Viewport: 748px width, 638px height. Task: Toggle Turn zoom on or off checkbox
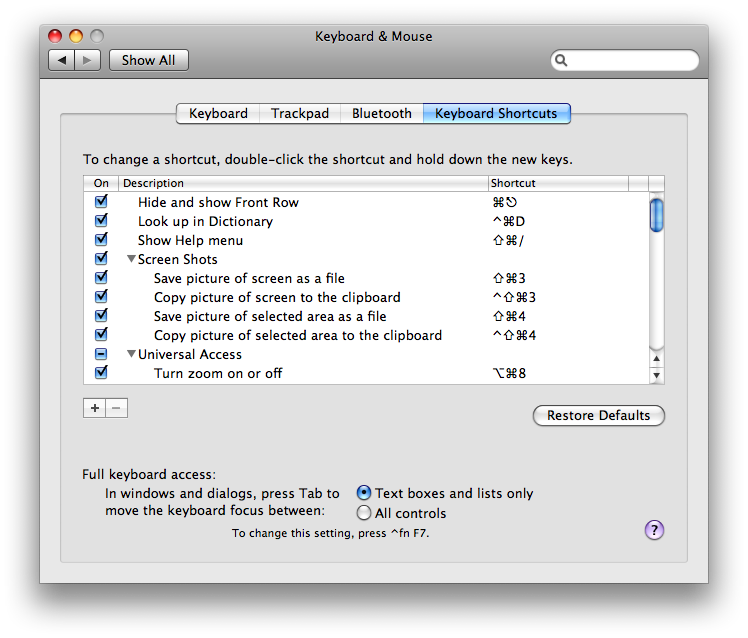tap(101, 373)
